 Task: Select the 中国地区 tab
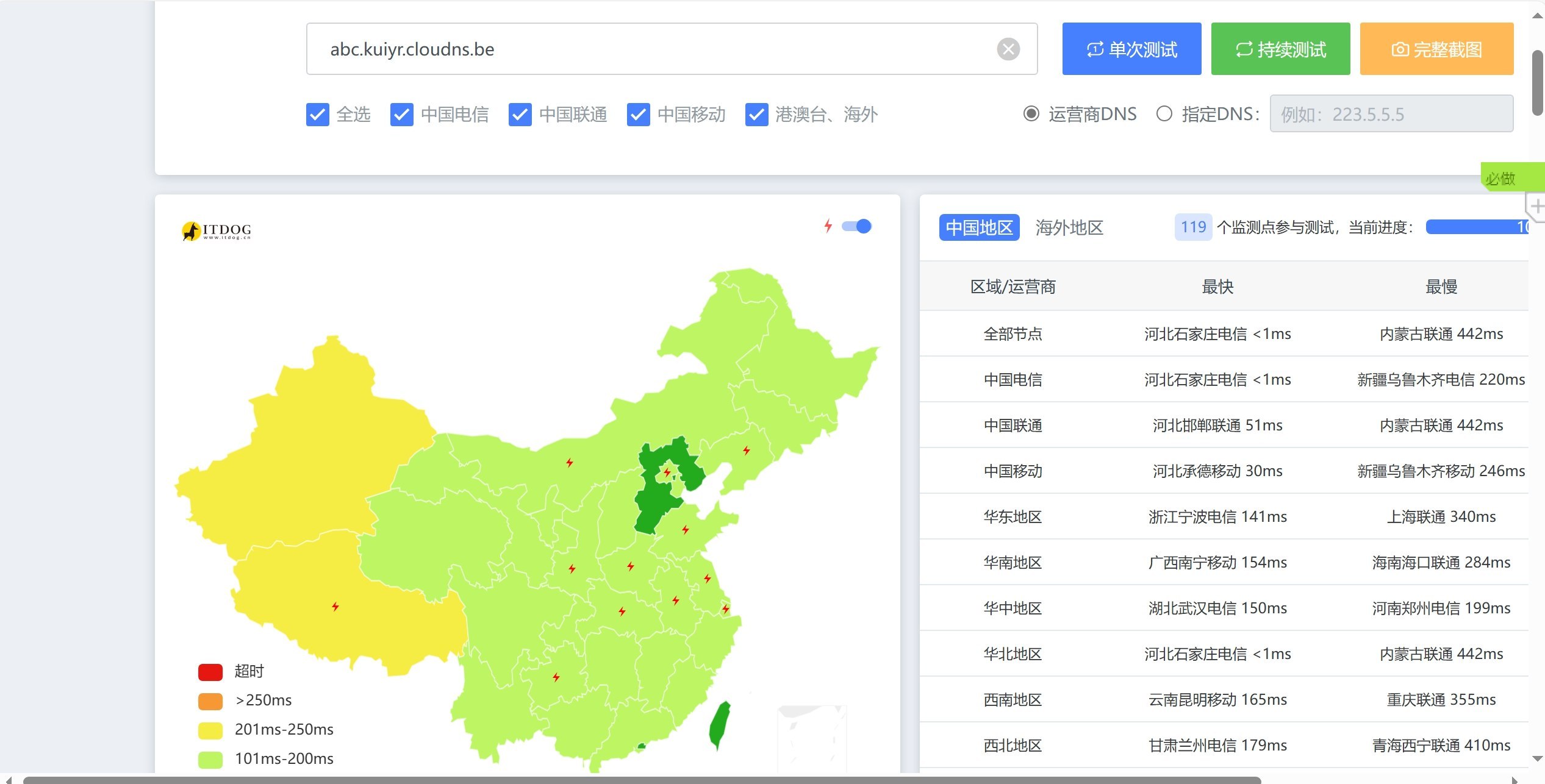click(x=978, y=227)
